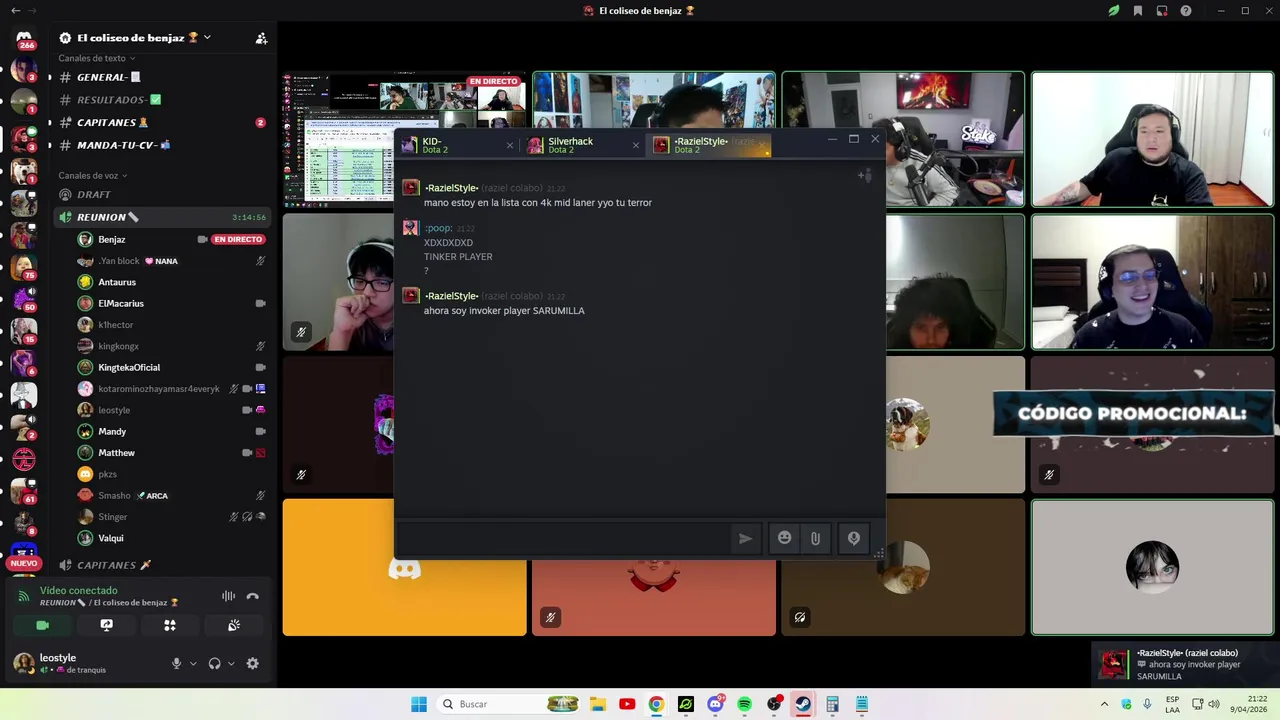Click Benjaz's EN DIRECTO live badge

click(x=238, y=239)
